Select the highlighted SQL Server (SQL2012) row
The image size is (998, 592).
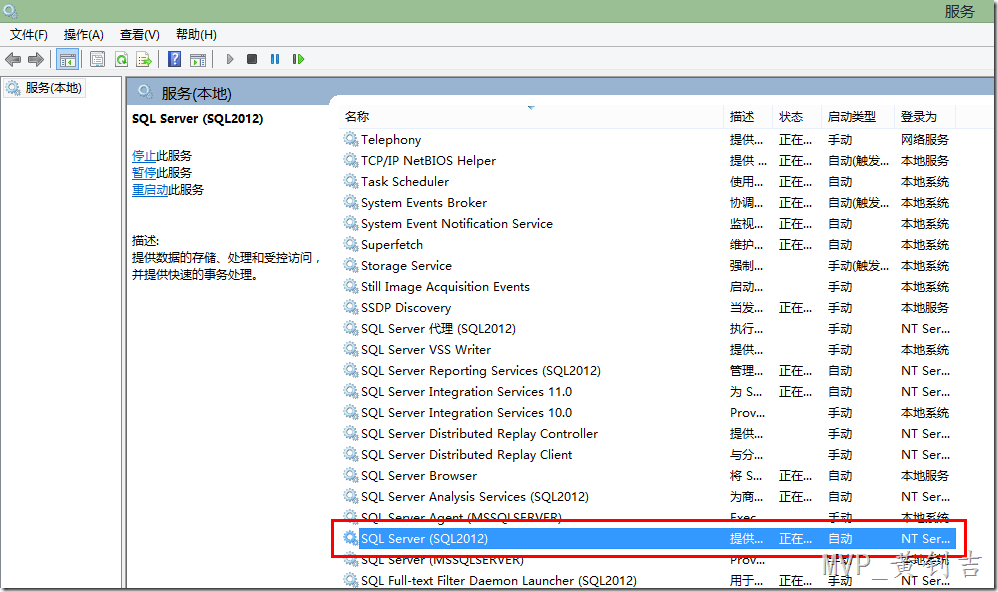tap(648, 539)
